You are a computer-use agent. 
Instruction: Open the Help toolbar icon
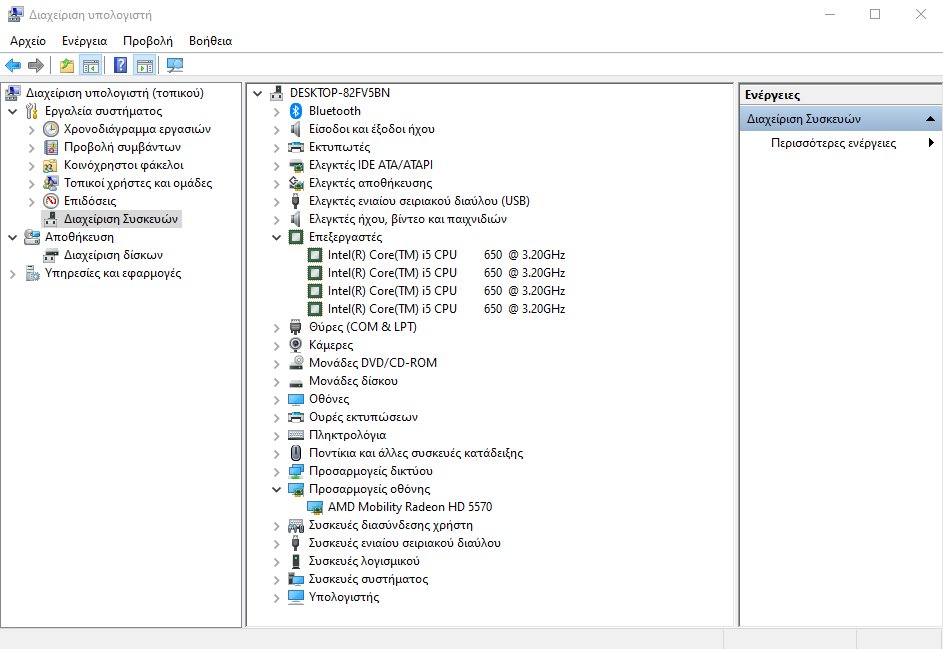coord(120,65)
